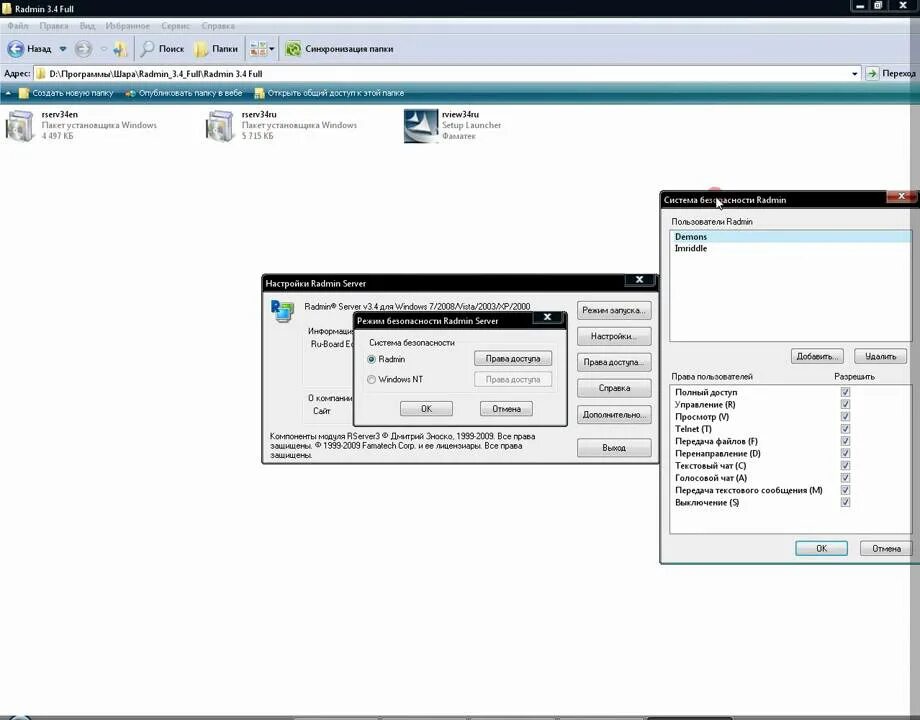Click Дополнительно button
The image size is (920, 720).
[x=614, y=414]
